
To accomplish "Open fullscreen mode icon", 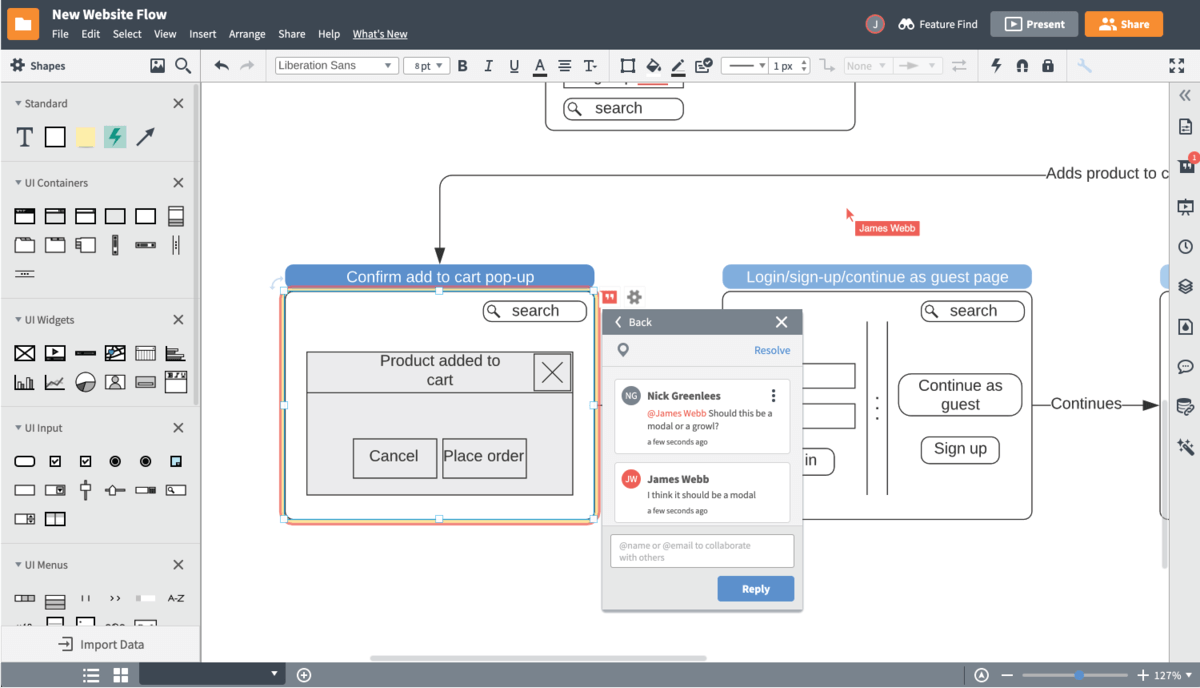I will click(1177, 66).
